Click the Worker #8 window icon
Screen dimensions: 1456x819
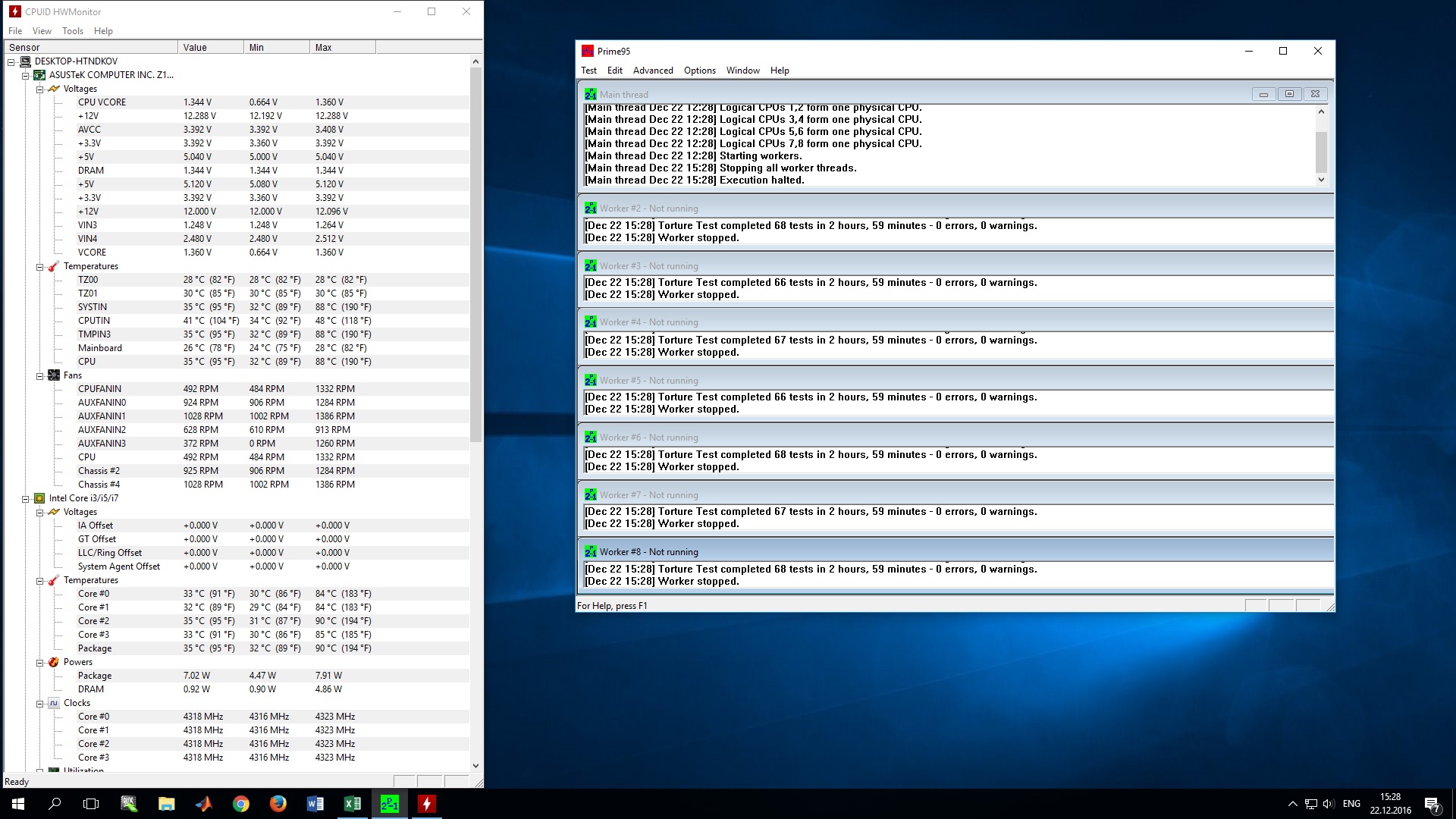click(x=590, y=552)
